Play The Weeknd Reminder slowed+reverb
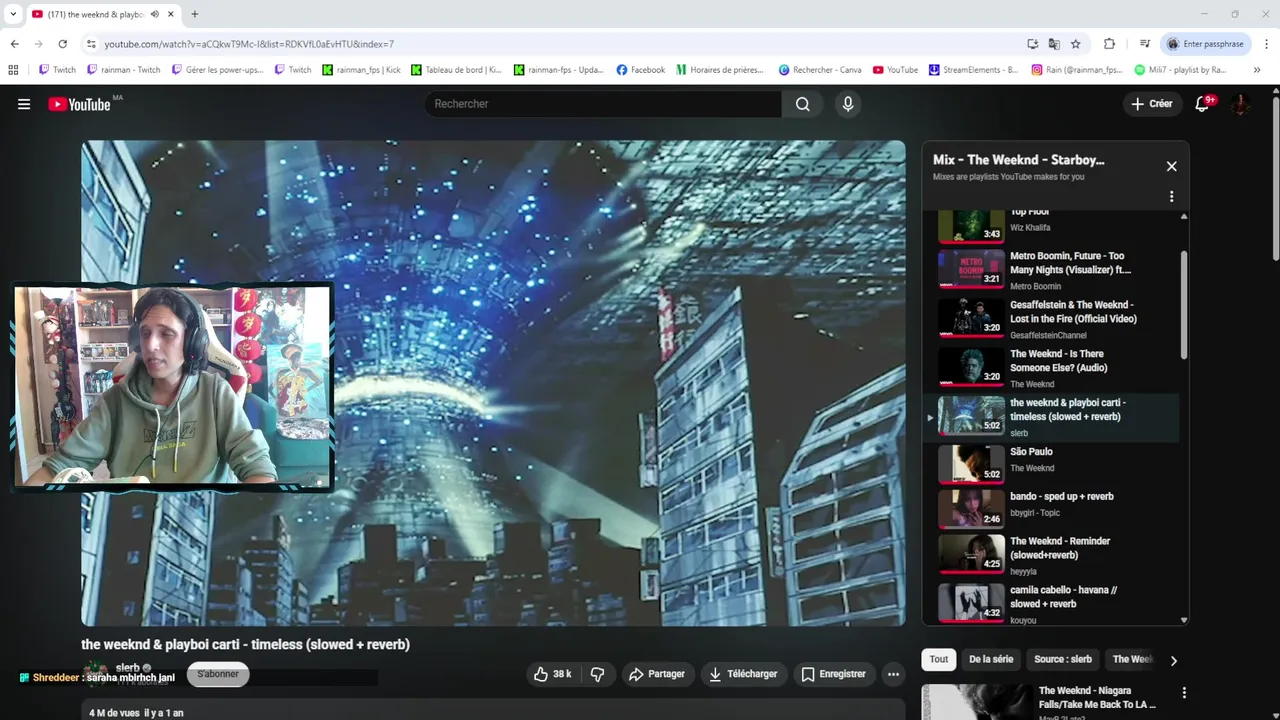The image size is (1280, 720). pos(1058,555)
